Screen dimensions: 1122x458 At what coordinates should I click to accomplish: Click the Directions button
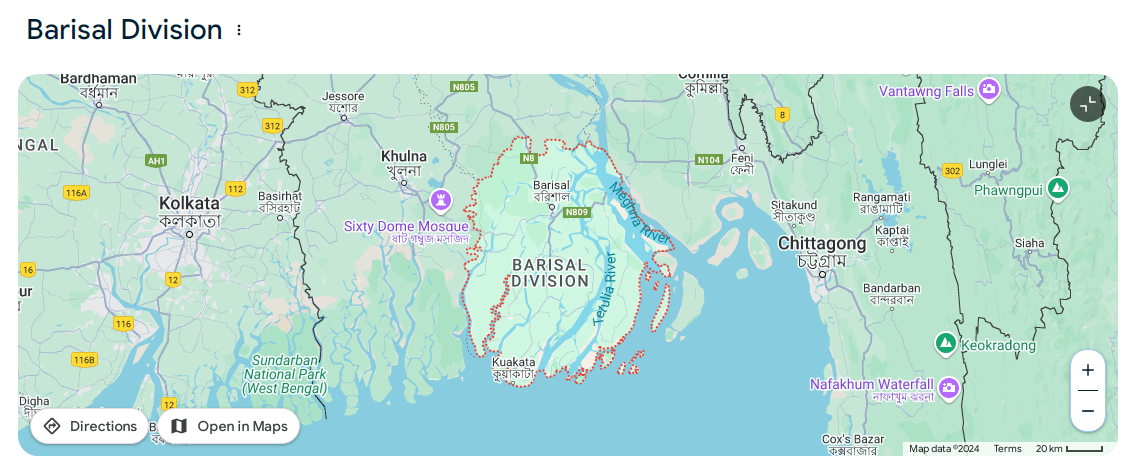click(89, 427)
